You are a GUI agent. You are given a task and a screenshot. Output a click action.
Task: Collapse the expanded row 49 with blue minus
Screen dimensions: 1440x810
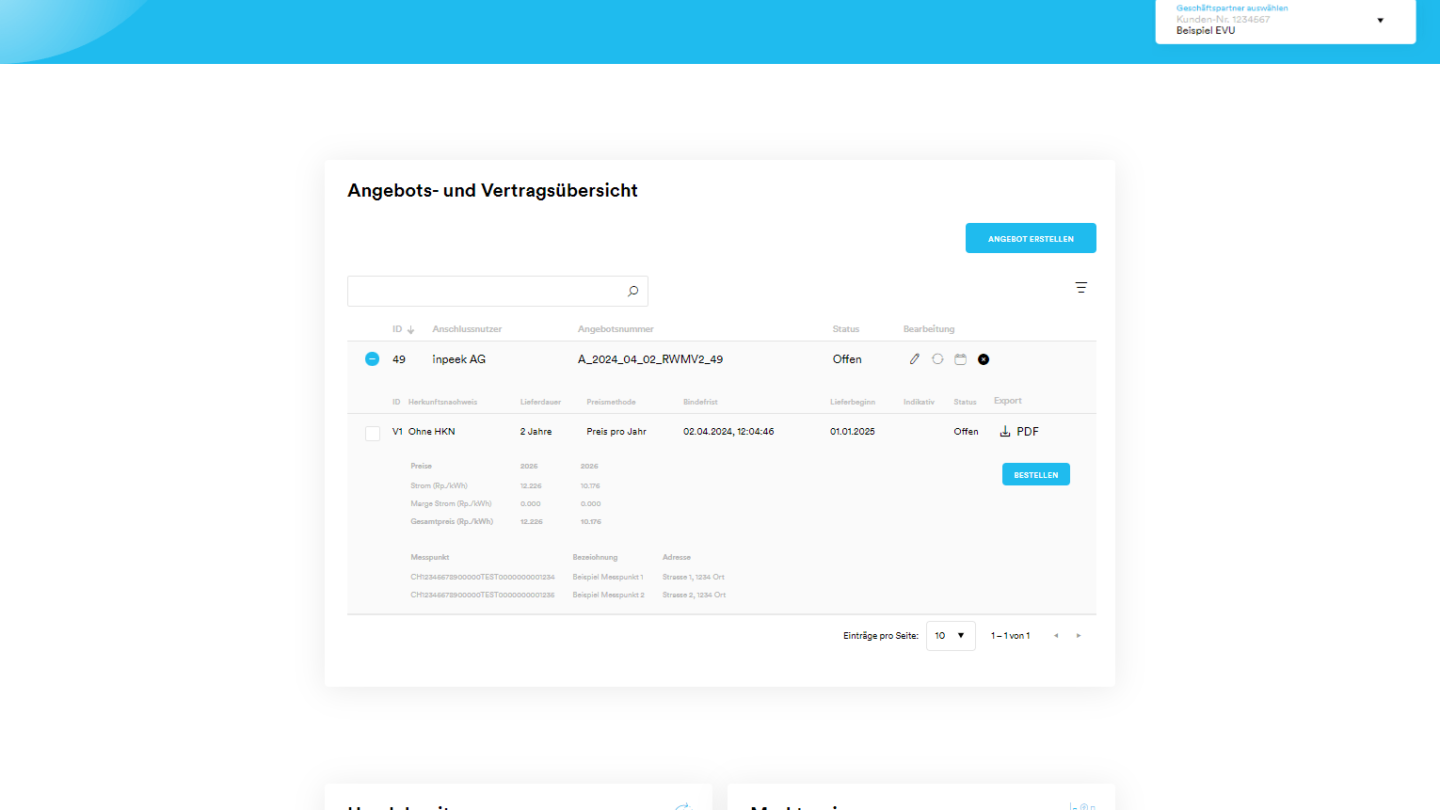point(372,359)
